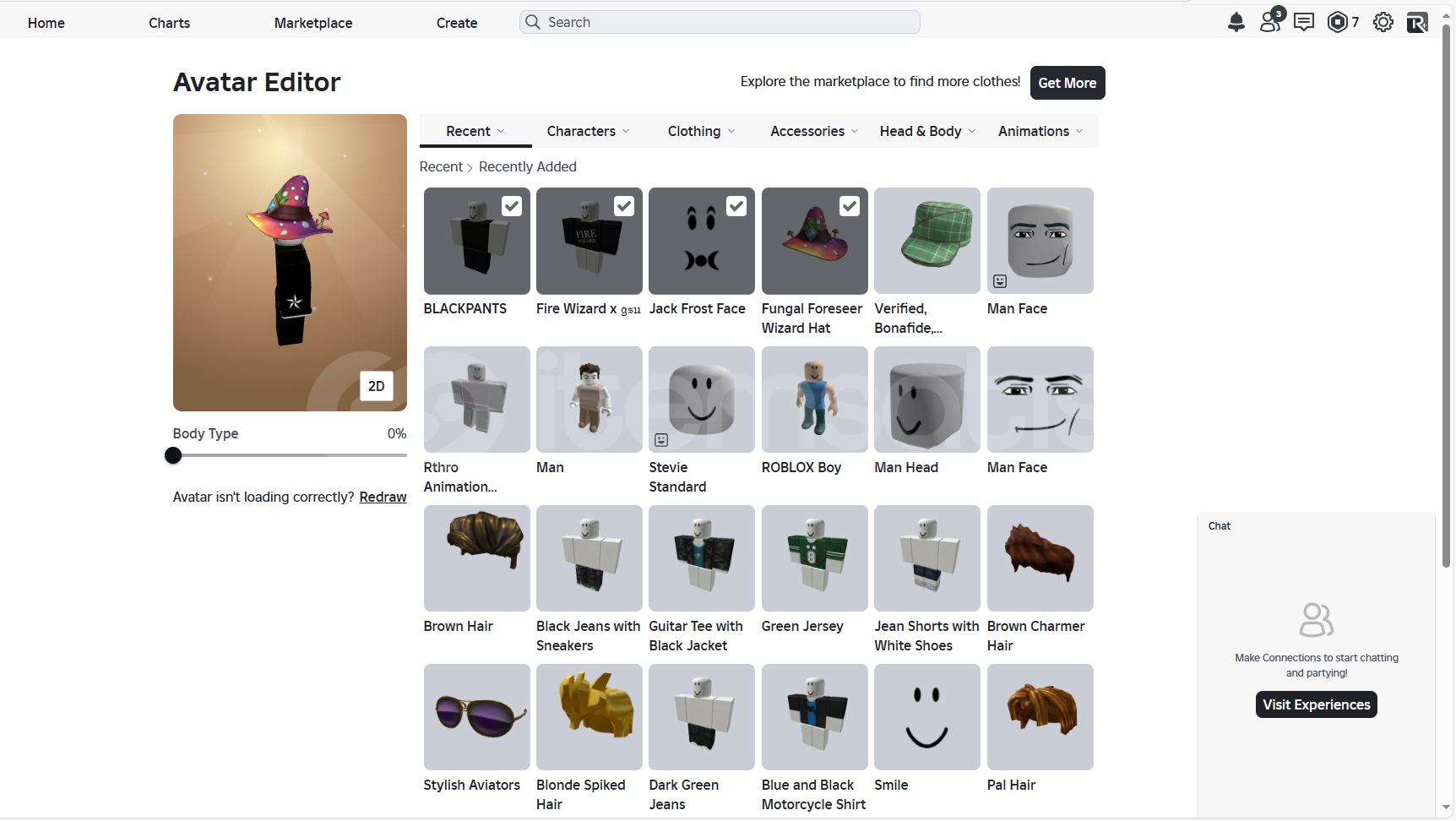Select the Blonde Spiked Hair item

[589, 717]
